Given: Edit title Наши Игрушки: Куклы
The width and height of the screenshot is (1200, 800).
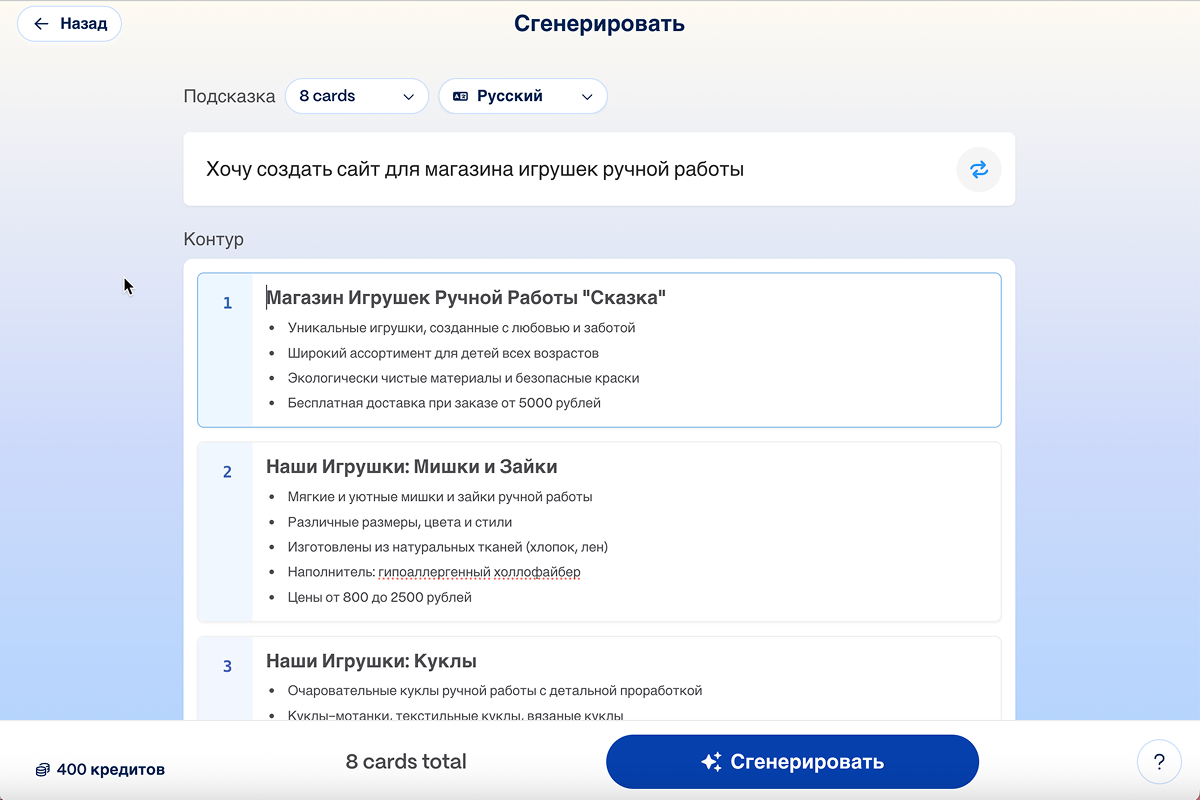Looking at the screenshot, I should [371, 661].
